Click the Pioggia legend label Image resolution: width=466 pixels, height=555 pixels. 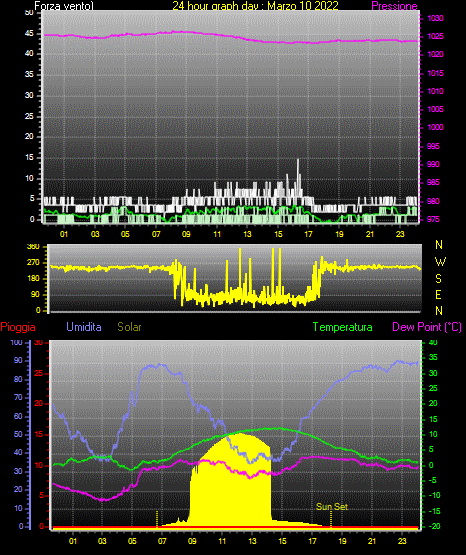18,327
